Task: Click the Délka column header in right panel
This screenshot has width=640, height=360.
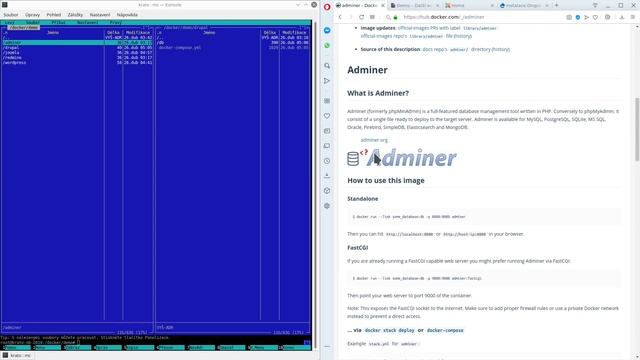Action: 270,33
